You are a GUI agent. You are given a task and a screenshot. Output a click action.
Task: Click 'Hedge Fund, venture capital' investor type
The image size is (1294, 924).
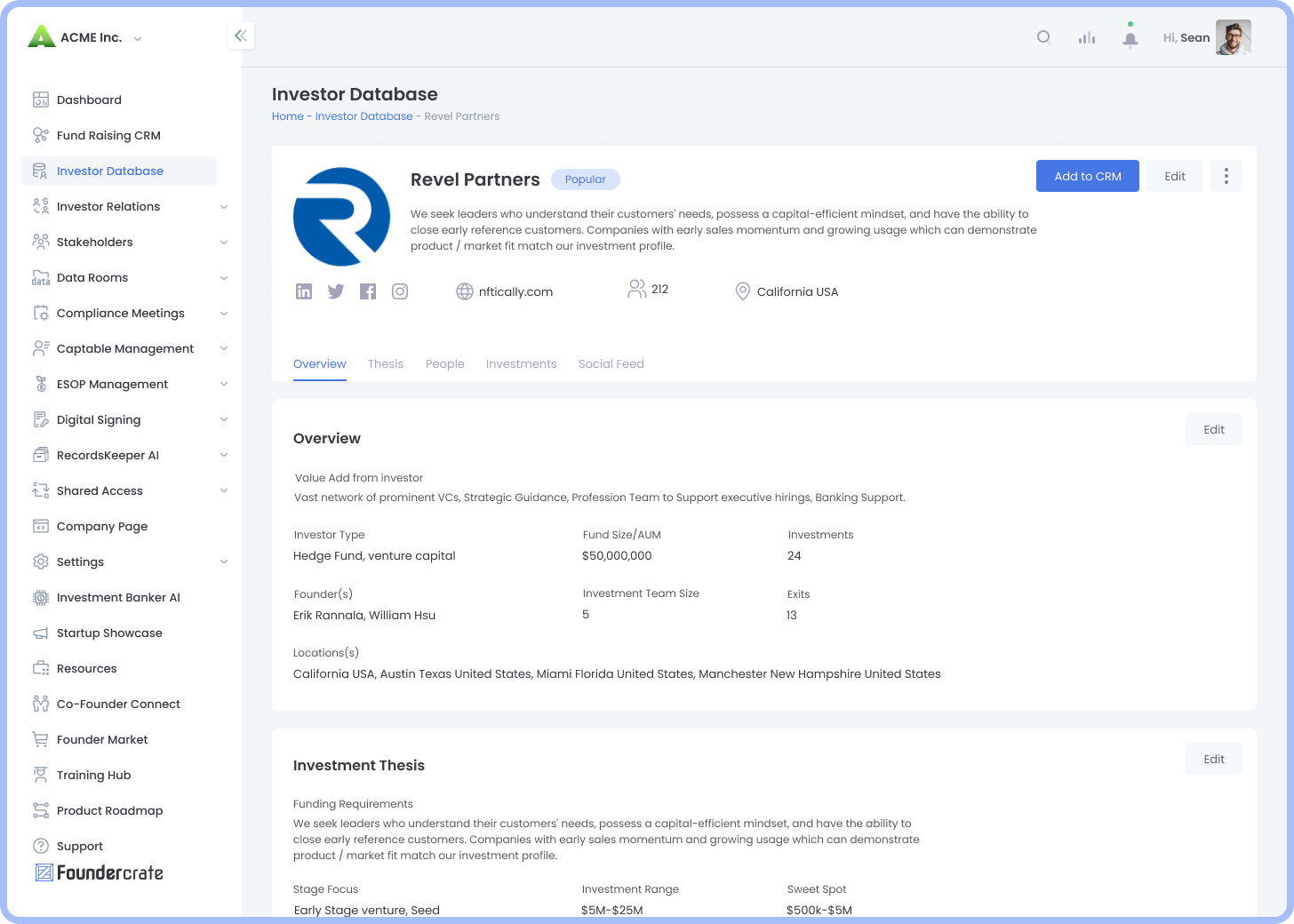(x=374, y=556)
